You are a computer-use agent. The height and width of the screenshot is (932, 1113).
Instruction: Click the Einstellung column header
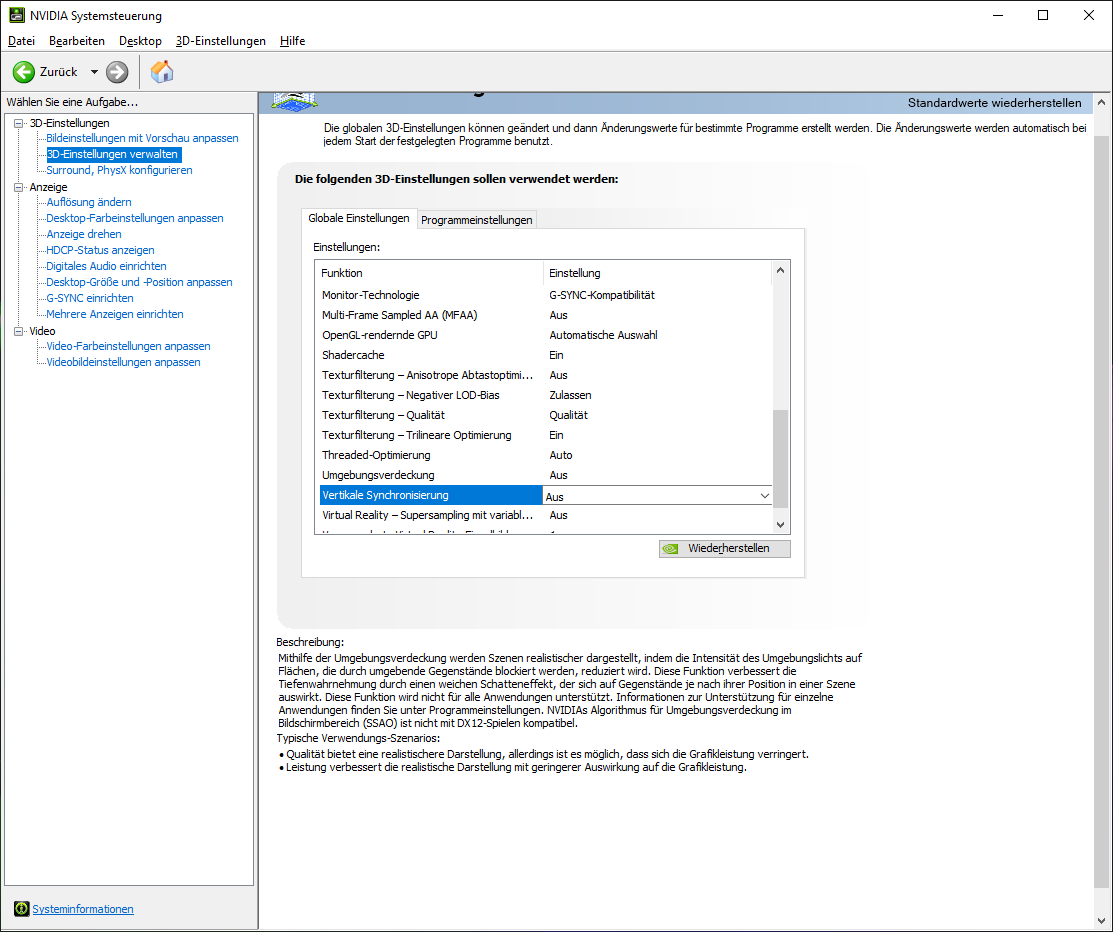click(x=657, y=273)
